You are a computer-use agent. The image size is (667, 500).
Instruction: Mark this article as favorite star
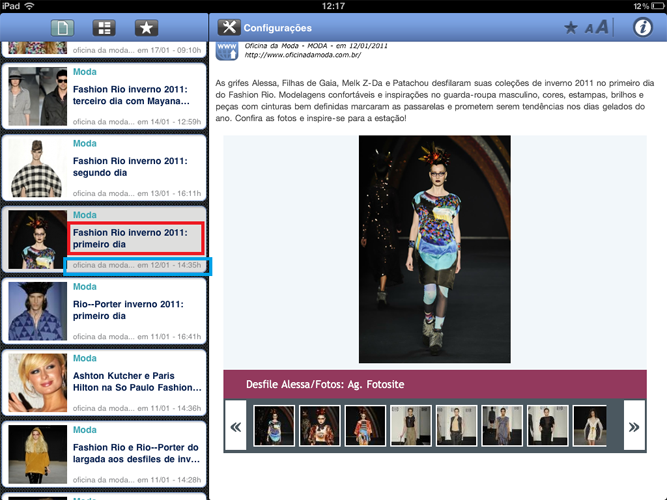pos(570,28)
